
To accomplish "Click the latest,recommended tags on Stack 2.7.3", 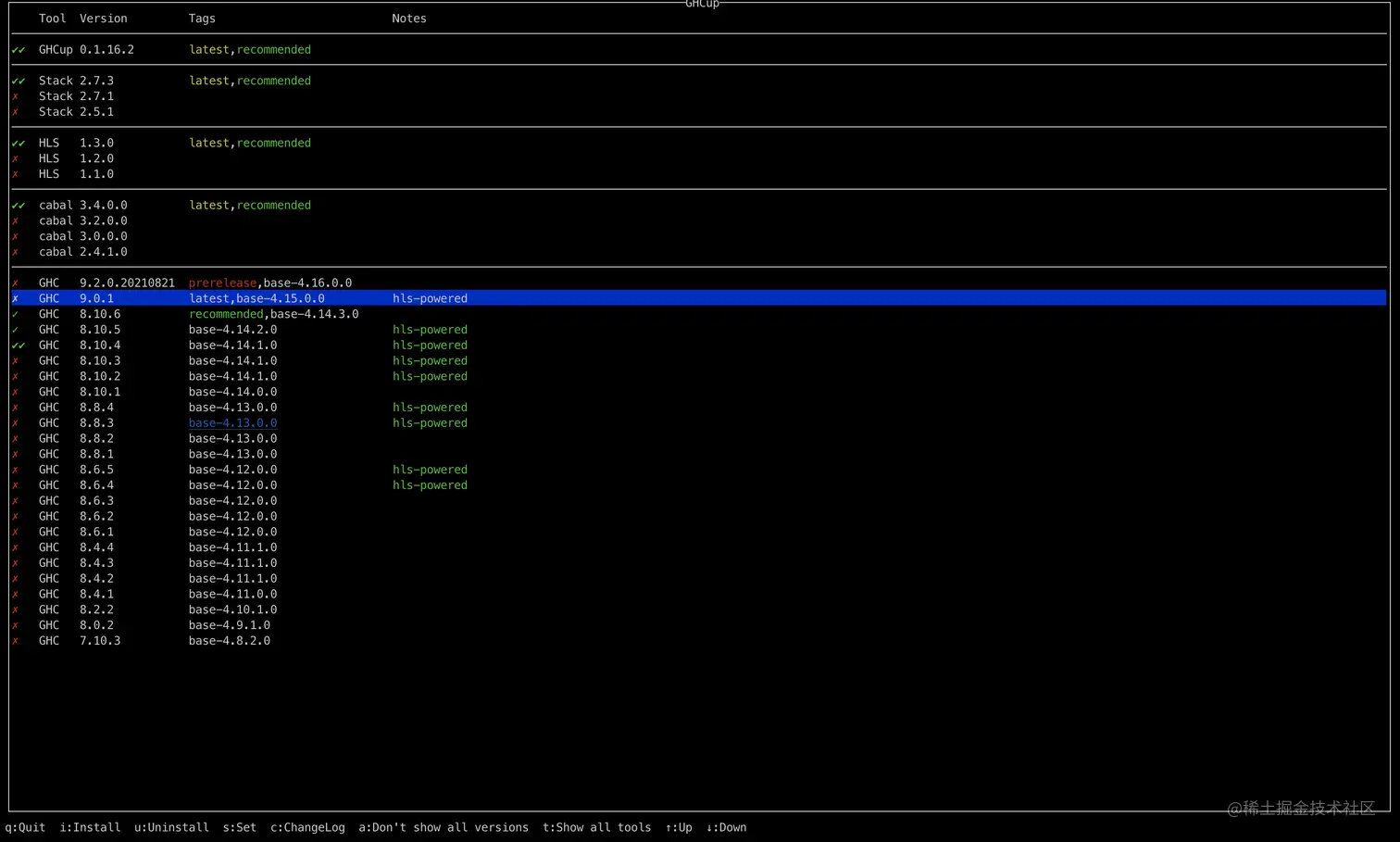I will tap(250, 82).
